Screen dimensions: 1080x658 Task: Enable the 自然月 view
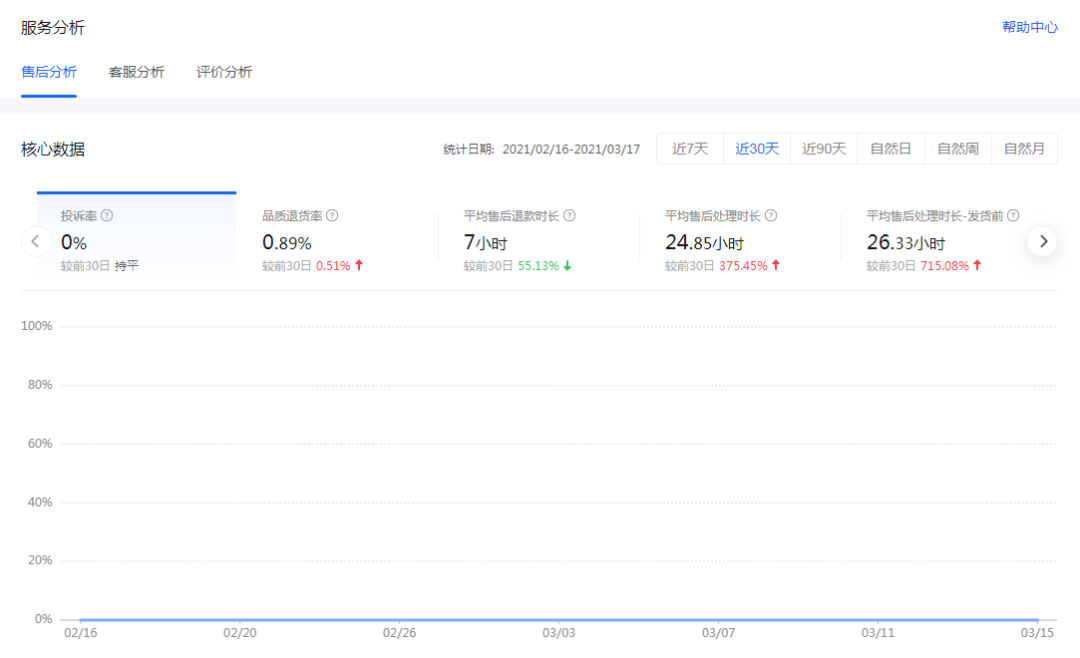(x=1024, y=148)
